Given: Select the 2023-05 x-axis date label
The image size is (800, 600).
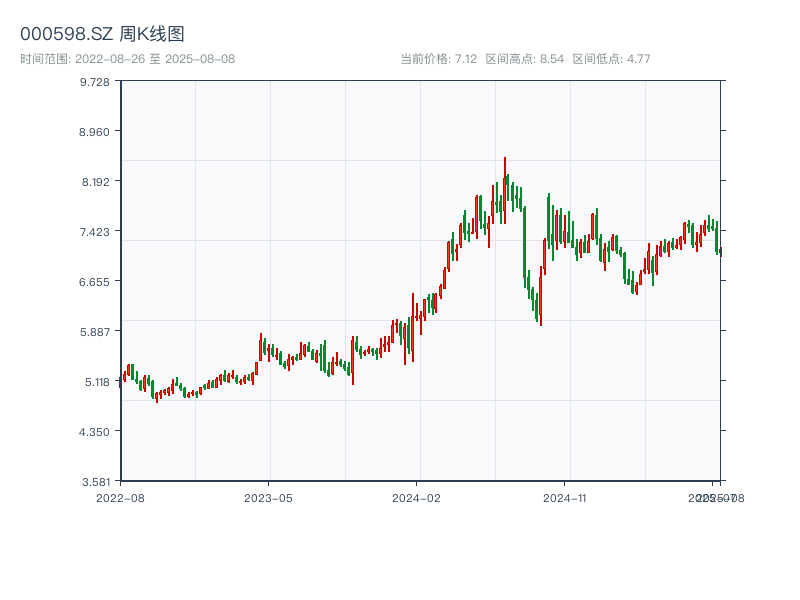Looking at the screenshot, I should [x=269, y=497].
